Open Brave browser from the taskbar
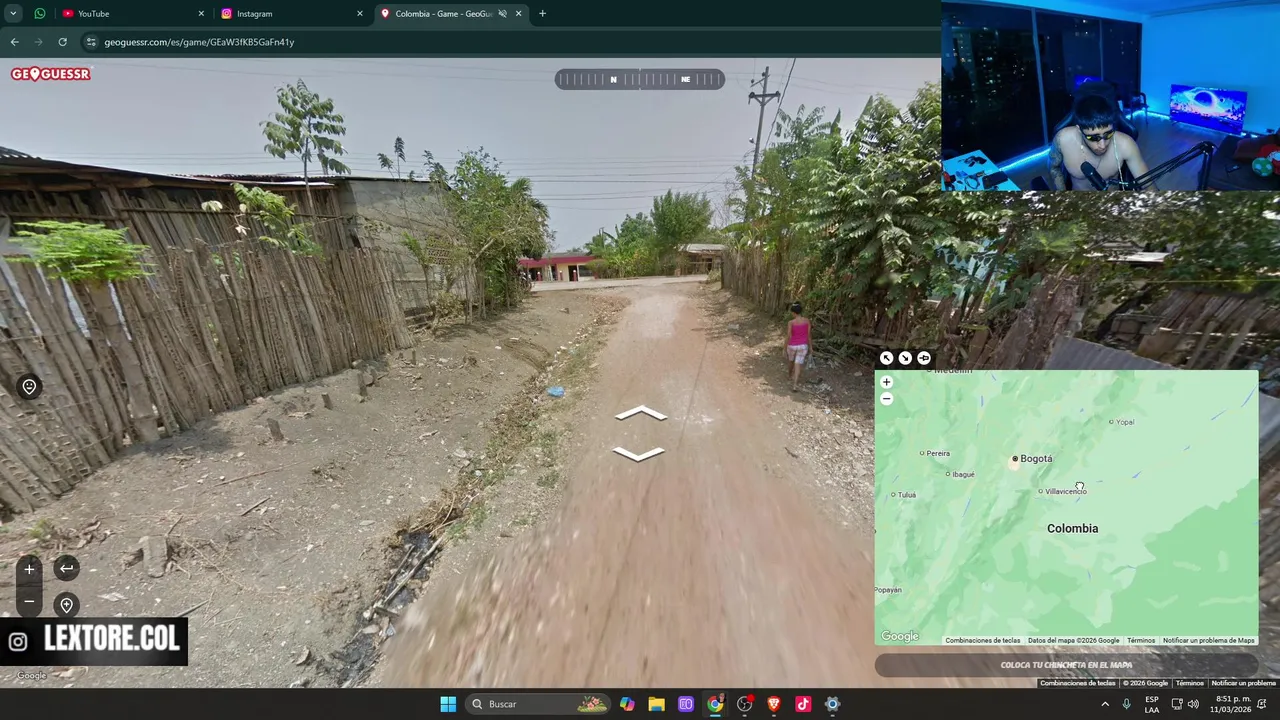The width and height of the screenshot is (1280, 720). 774,704
